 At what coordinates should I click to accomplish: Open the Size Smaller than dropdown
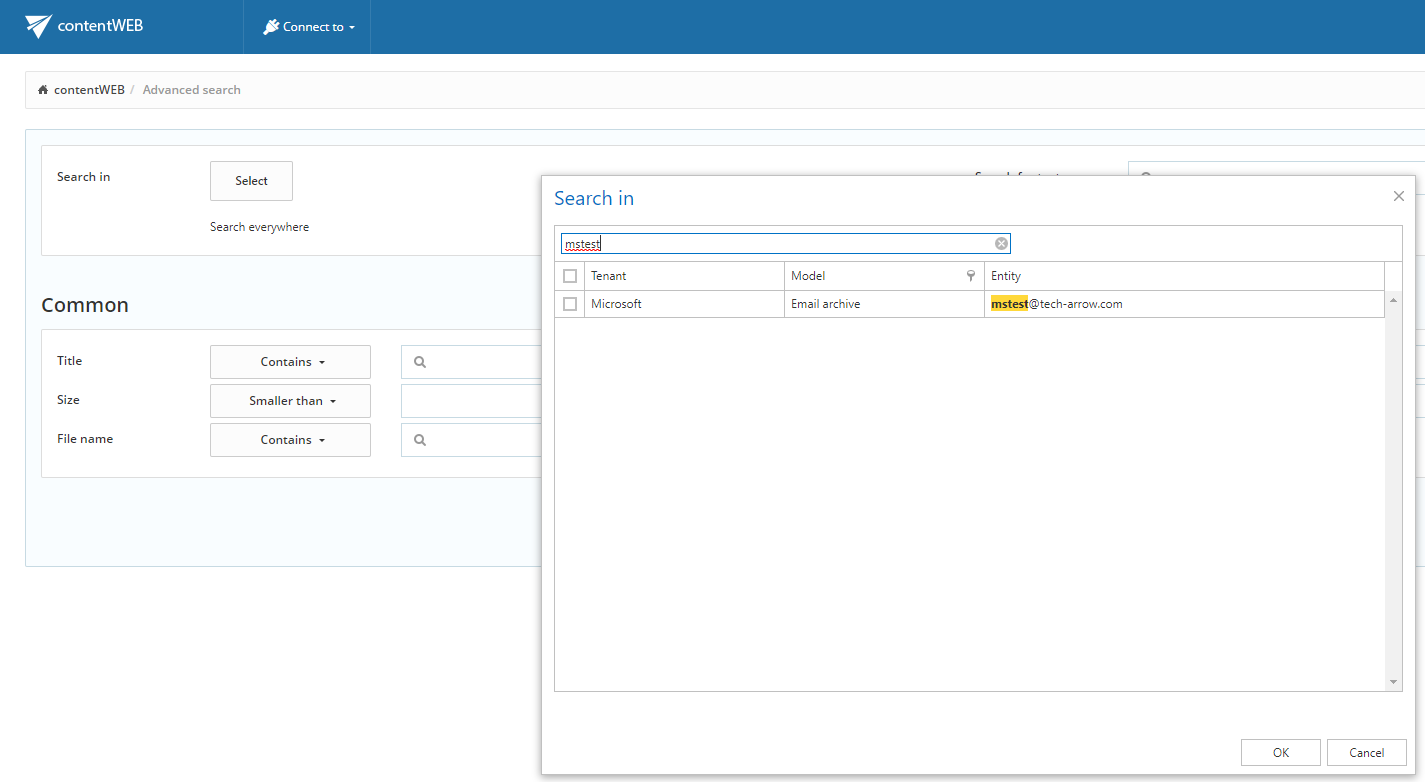(x=290, y=401)
